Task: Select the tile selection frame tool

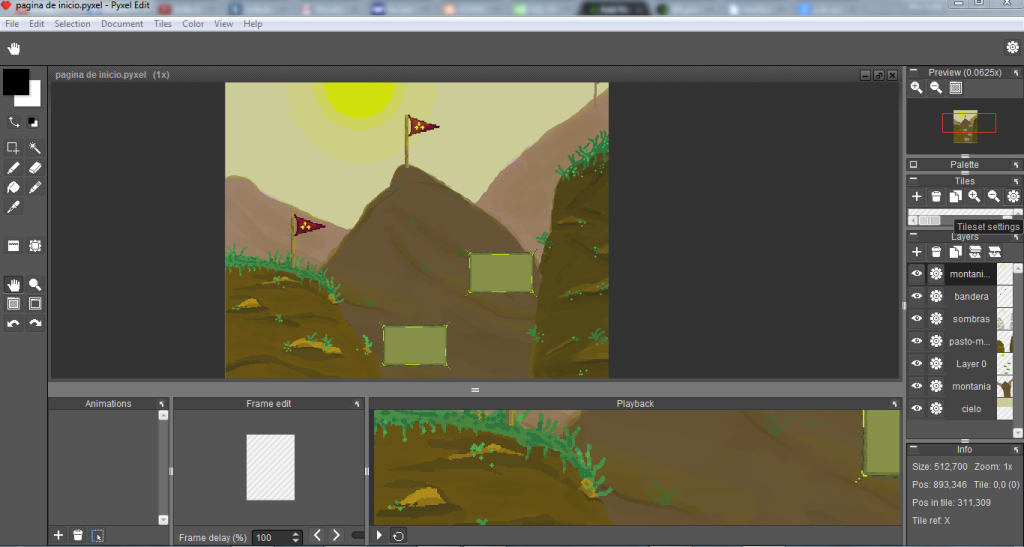Action: [35, 246]
